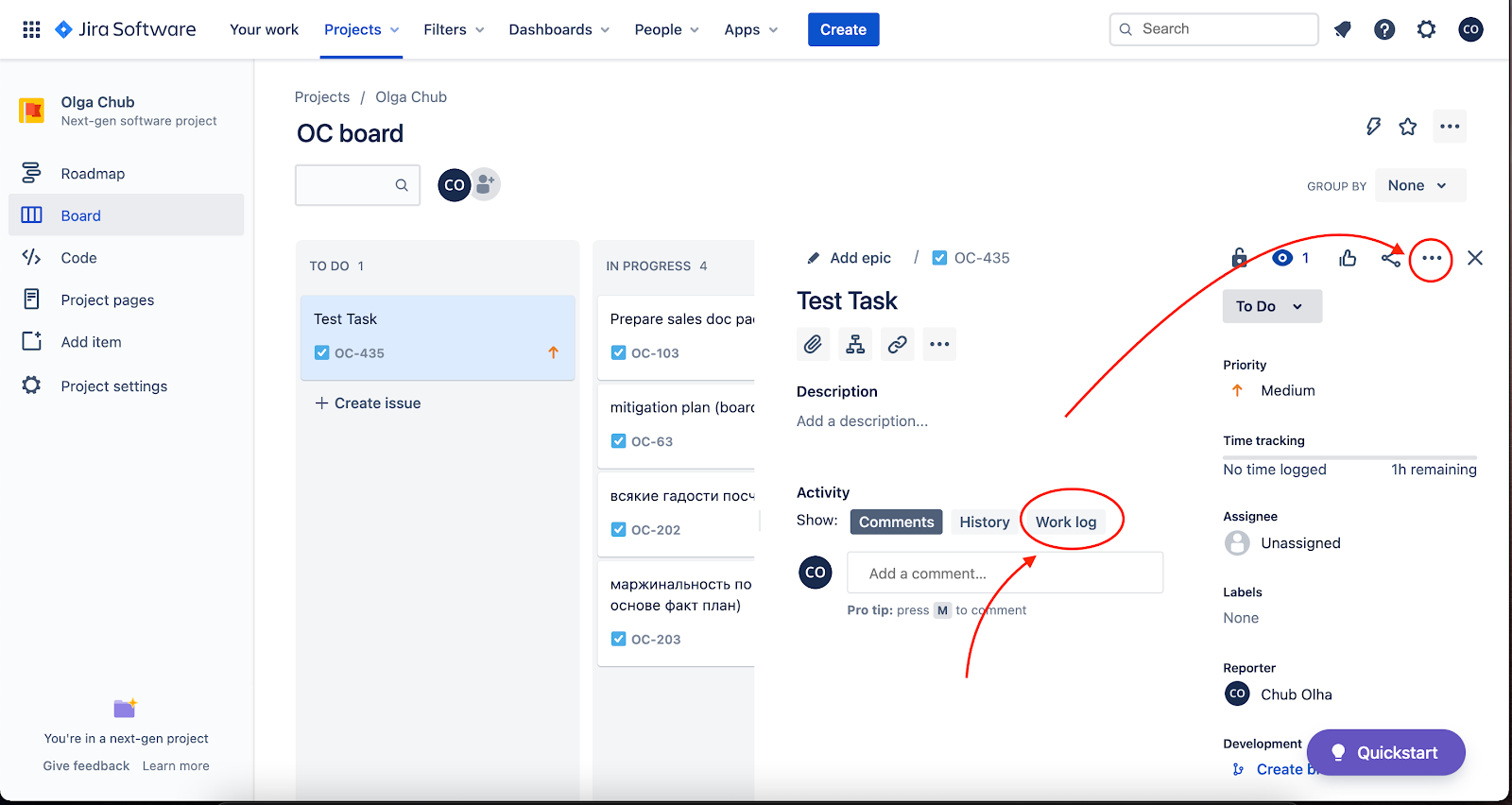Star the OC board

click(x=1408, y=127)
